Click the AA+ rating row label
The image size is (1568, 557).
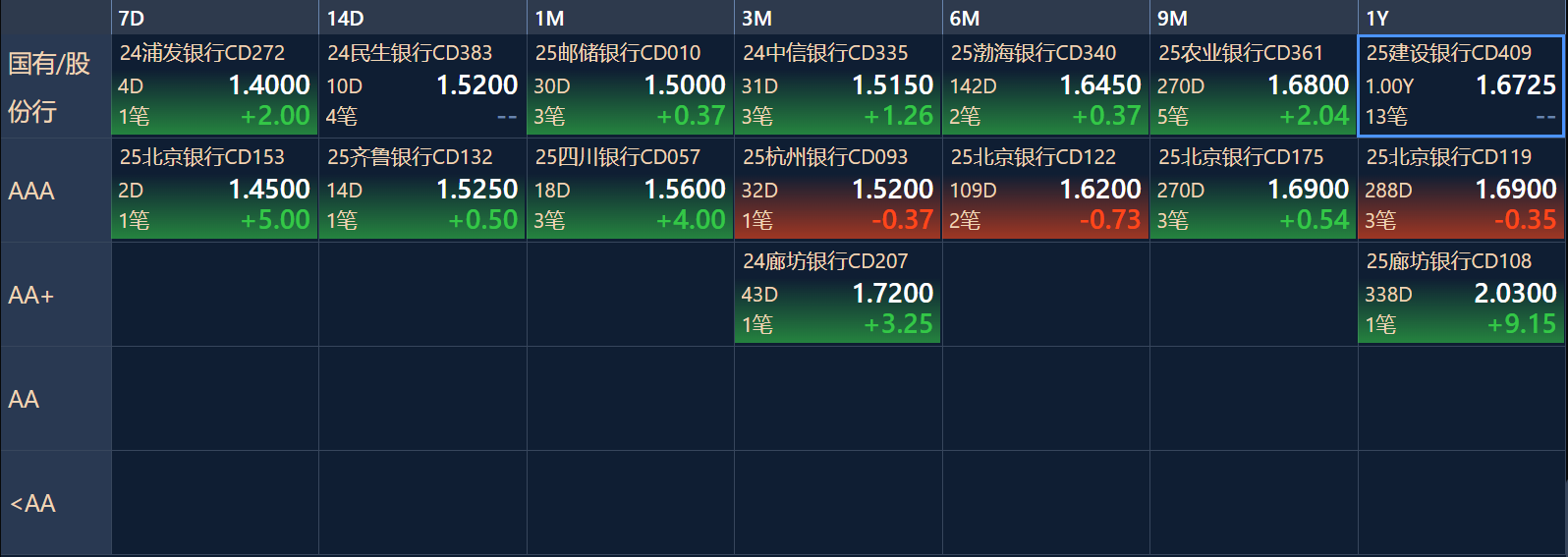[x=55, y=295]
